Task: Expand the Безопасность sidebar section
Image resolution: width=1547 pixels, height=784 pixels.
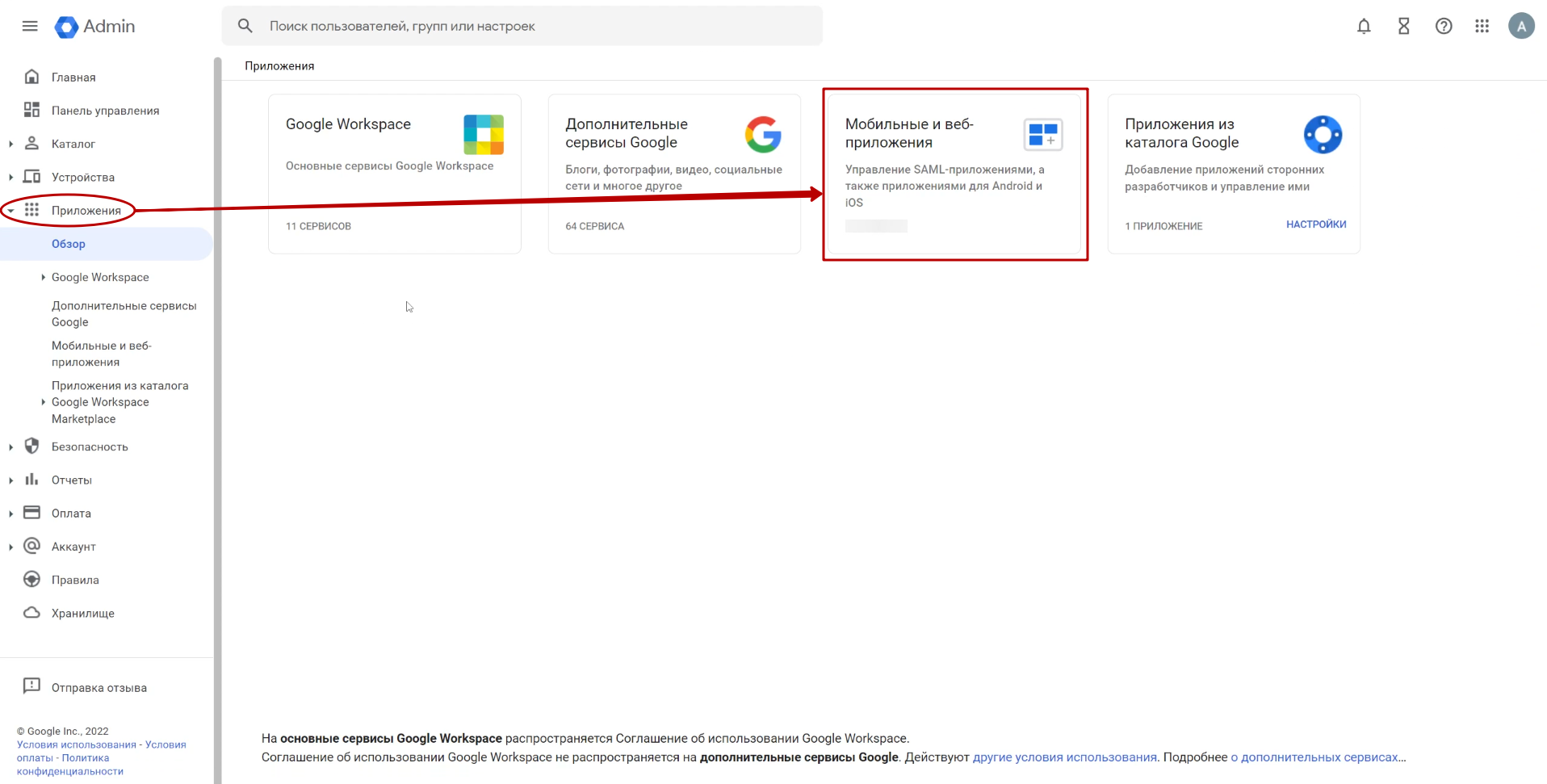Action: (x=10, y=447)
